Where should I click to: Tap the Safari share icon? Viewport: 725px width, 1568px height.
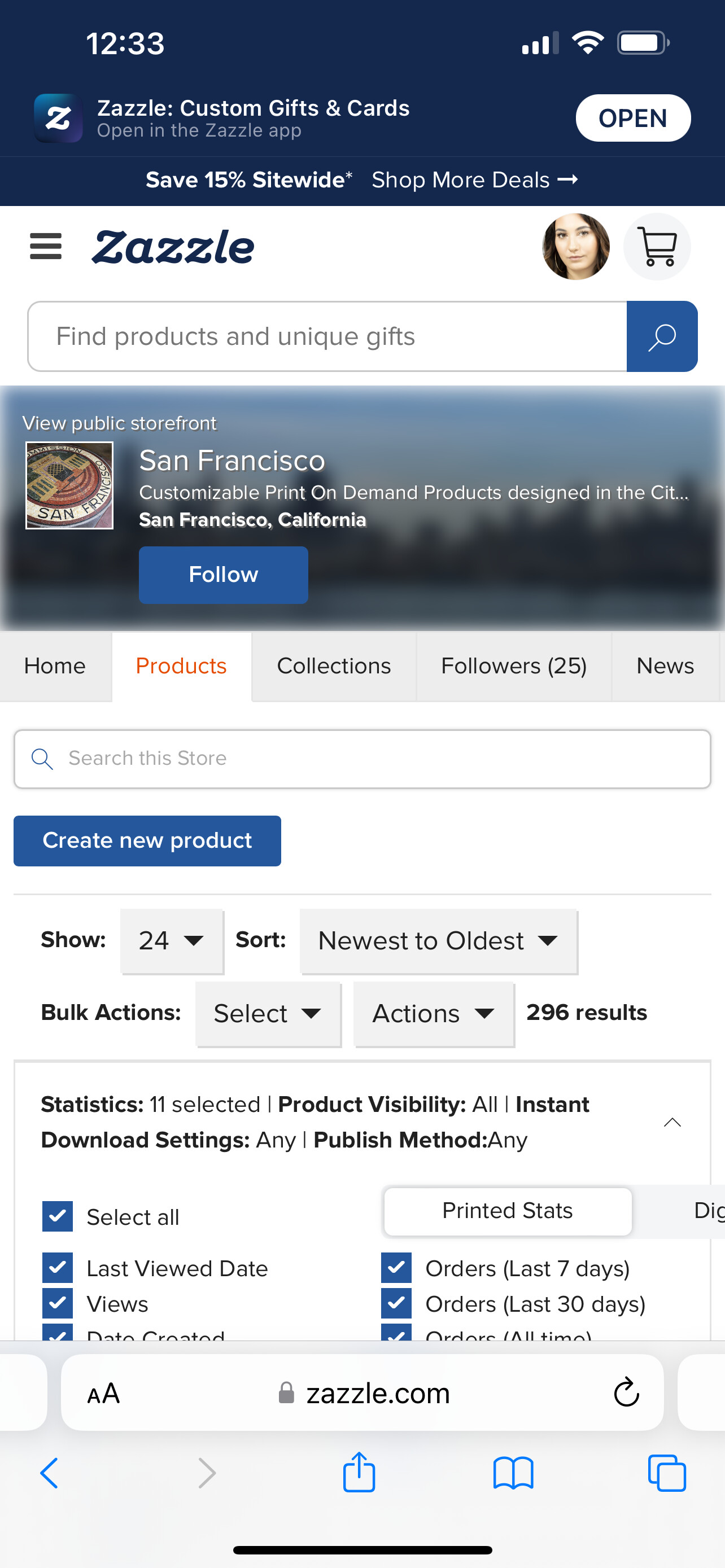359,1473
